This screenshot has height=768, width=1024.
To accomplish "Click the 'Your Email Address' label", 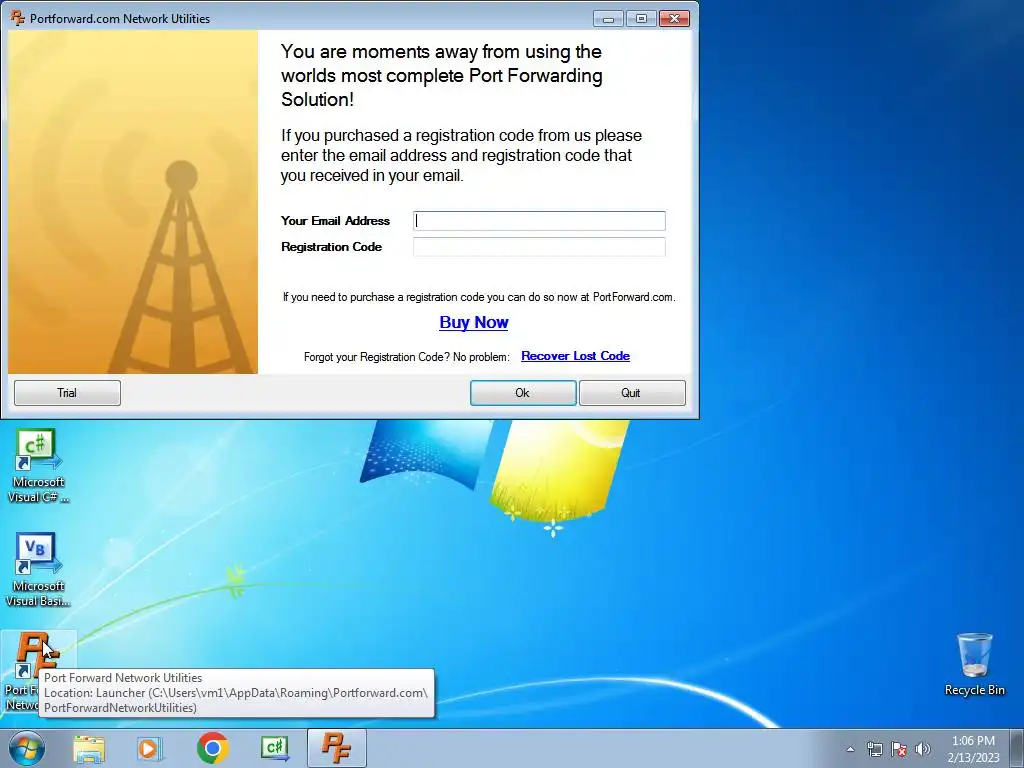I will click(x=335, y=221).
